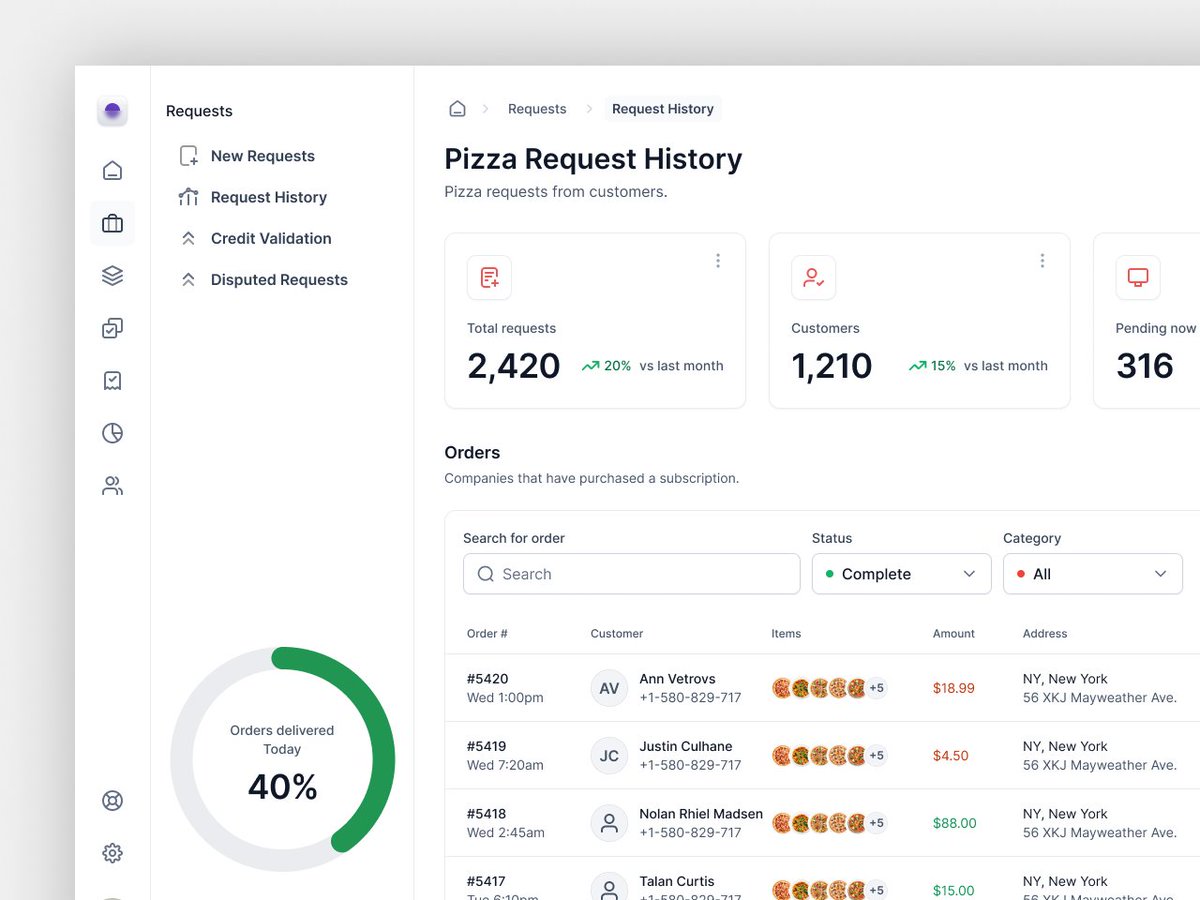1200x900 pixels.
Task: Open the Customers card three-dot menu
Action: coord(1042,261)
